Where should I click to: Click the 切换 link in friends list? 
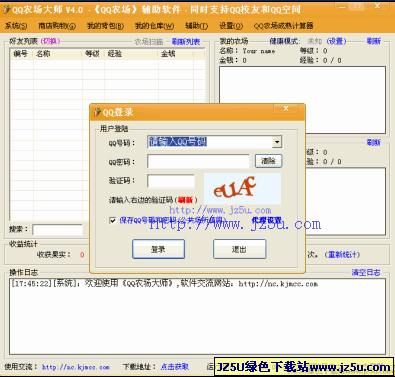[x=50, y=41]
